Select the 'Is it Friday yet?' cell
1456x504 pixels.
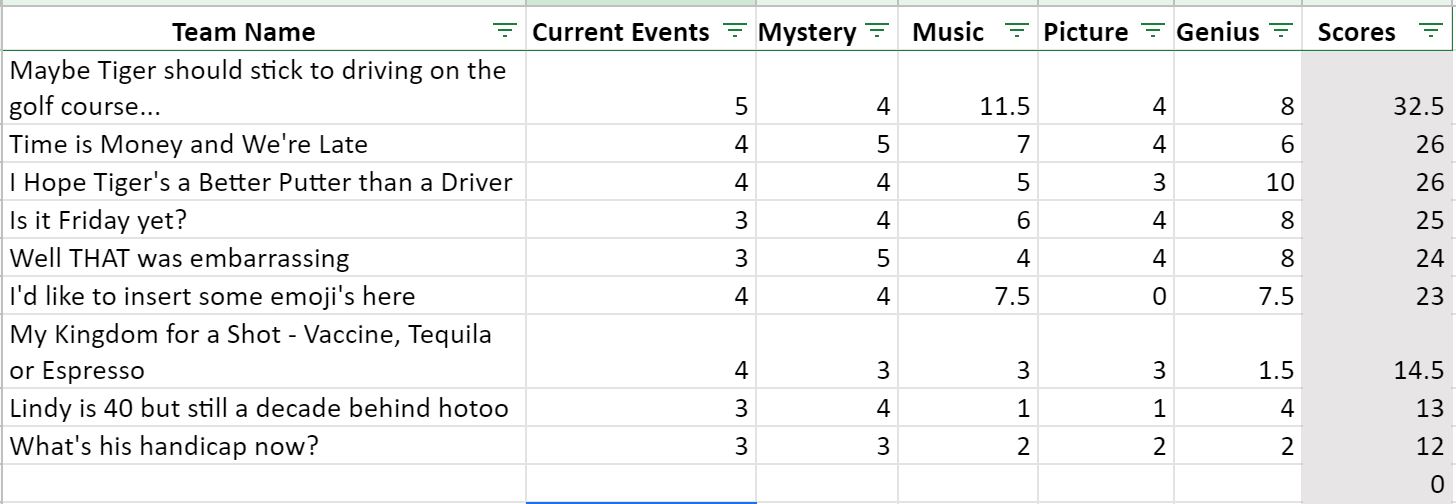pyautogui.click(x=263, y=219)
